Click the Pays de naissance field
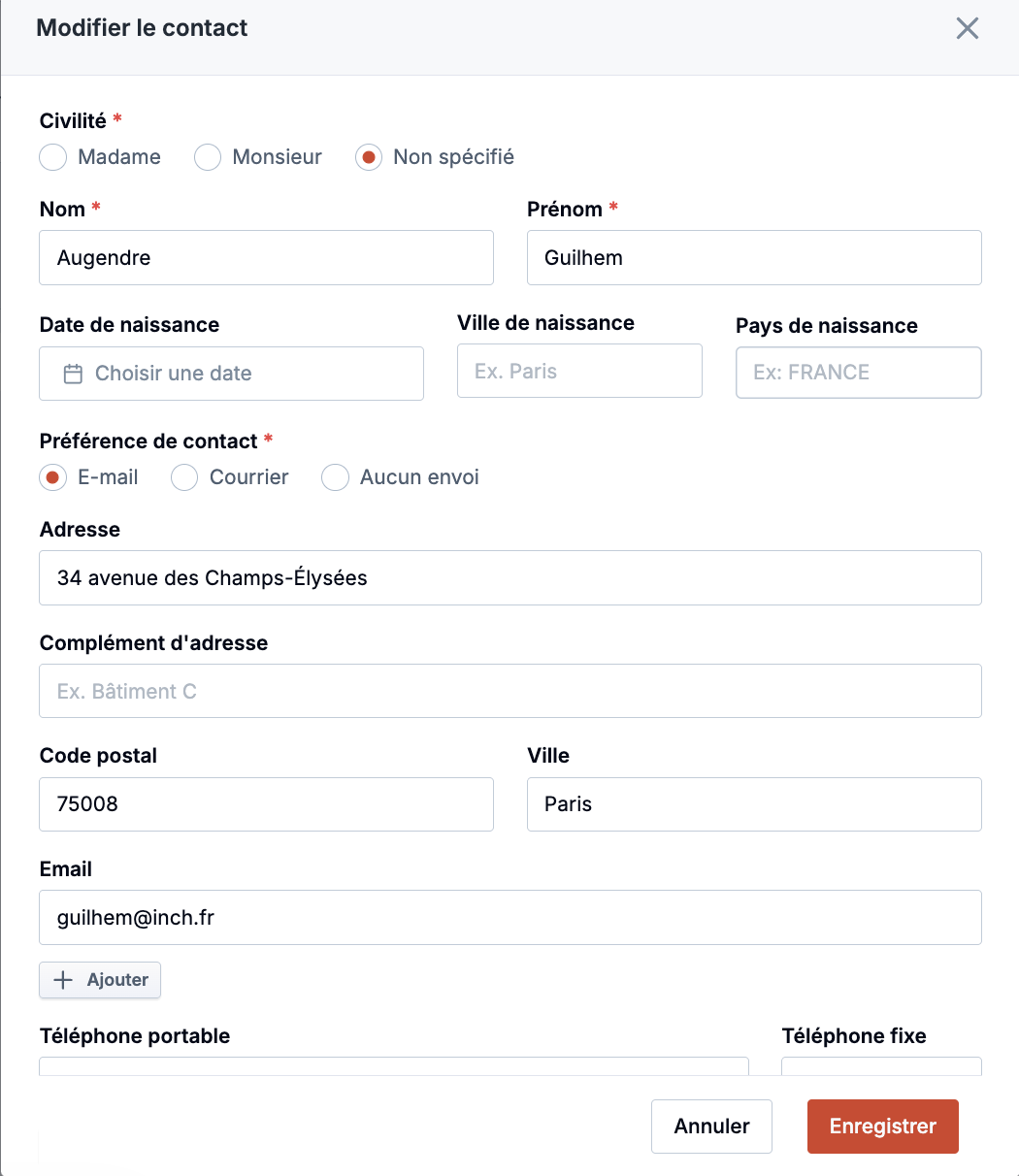 pos(858,373)
